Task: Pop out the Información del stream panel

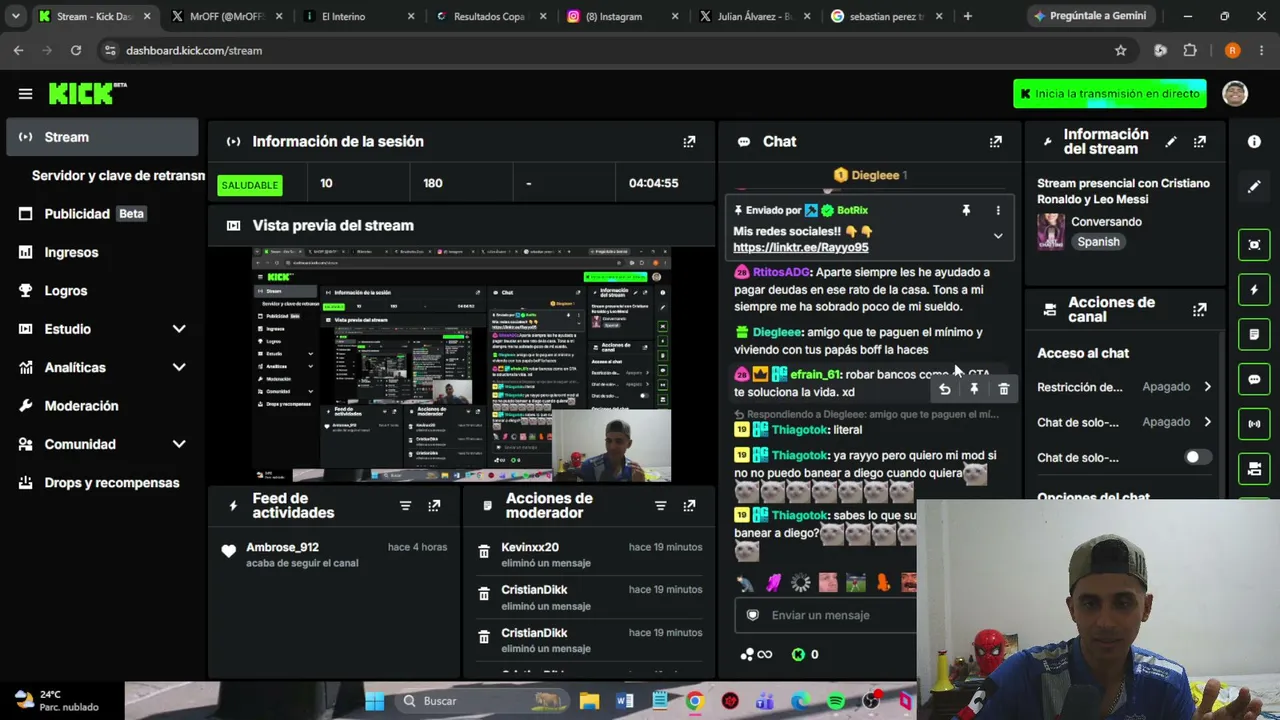Action: click(1199, 142)
